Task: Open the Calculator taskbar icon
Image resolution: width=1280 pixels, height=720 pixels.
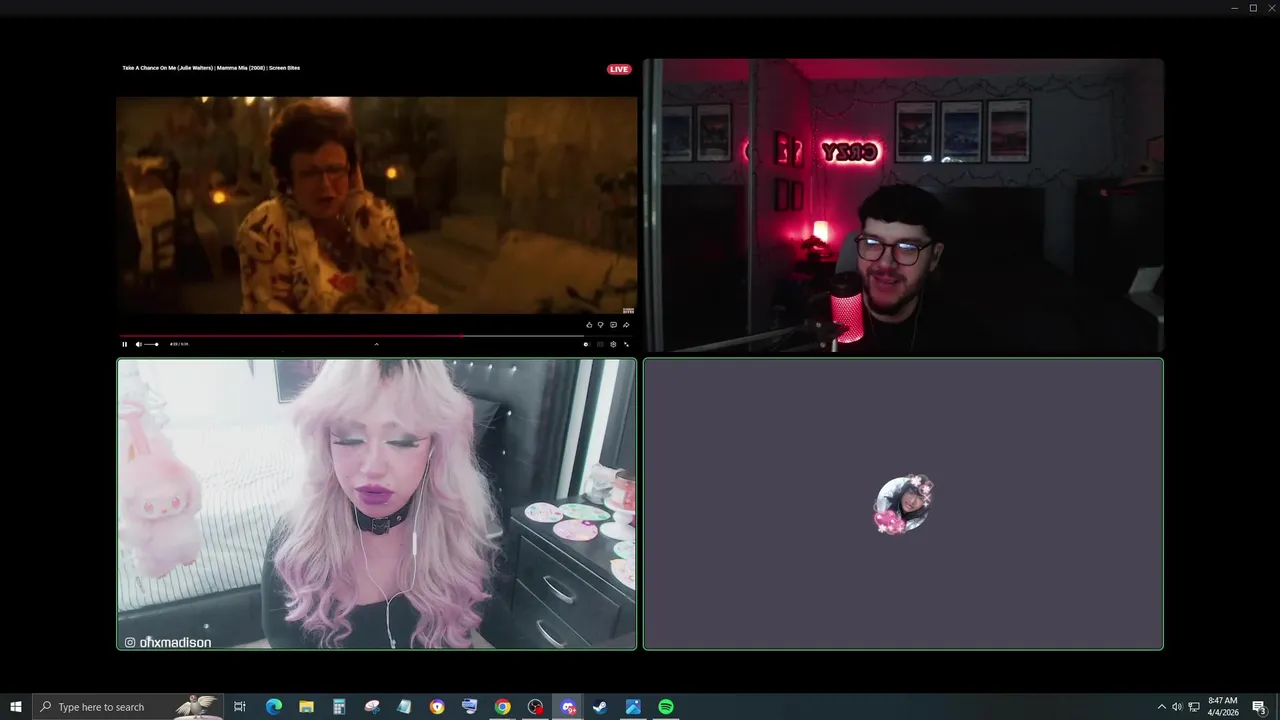Action: 339,707
